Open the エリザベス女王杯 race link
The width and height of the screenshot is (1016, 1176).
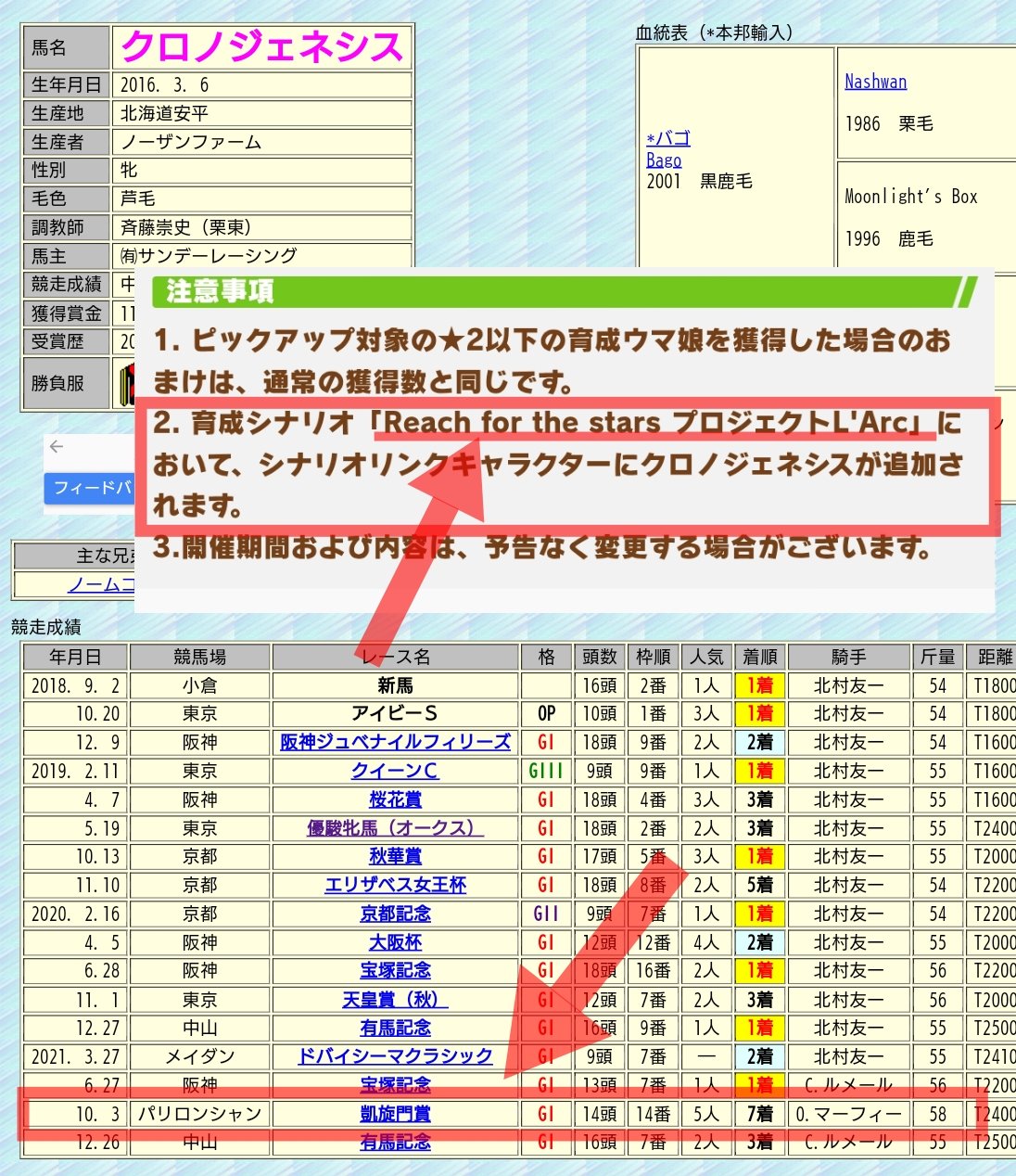coord(395,885)
